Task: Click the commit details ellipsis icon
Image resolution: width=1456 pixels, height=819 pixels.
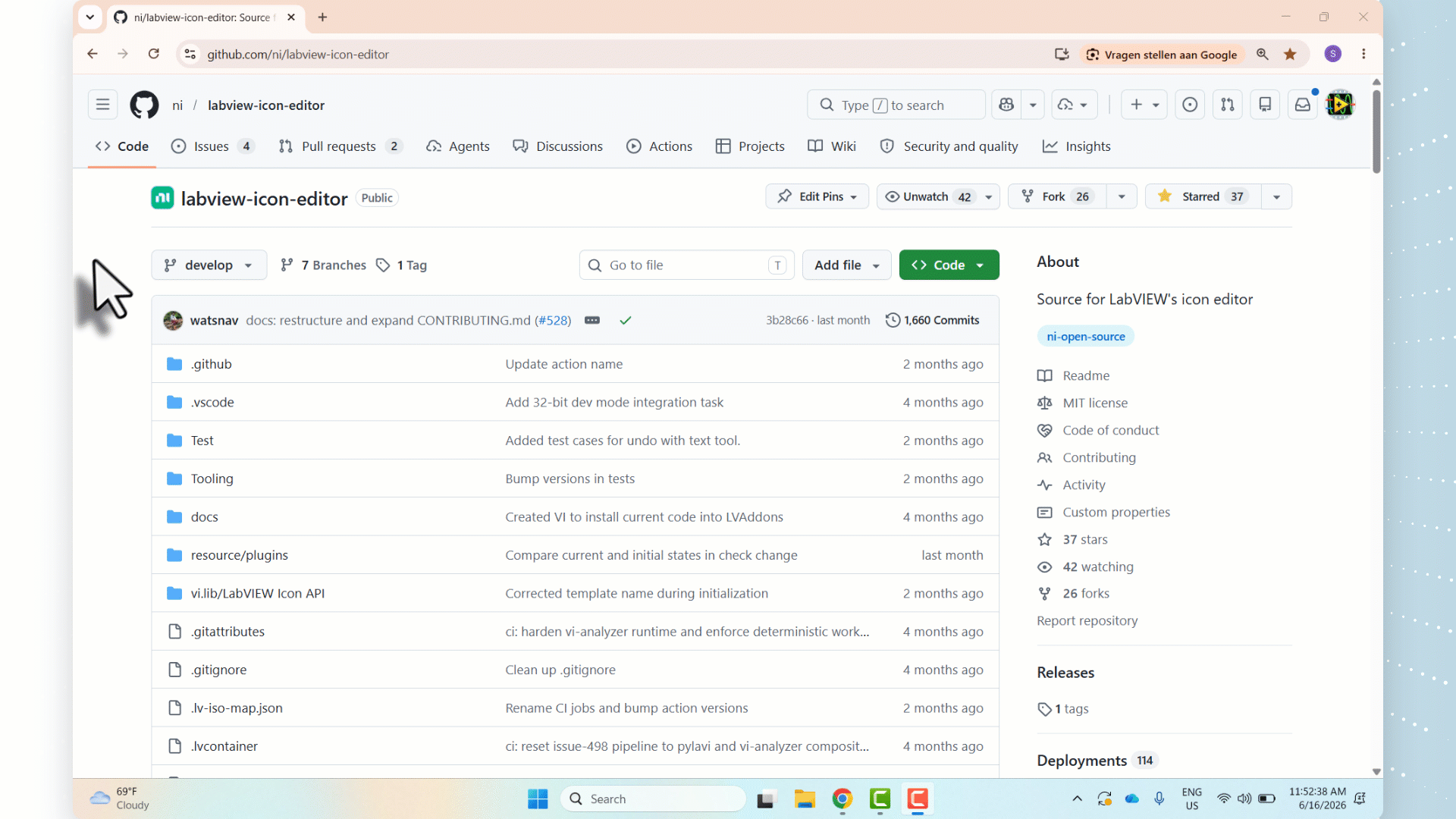Action: [592, 320]
